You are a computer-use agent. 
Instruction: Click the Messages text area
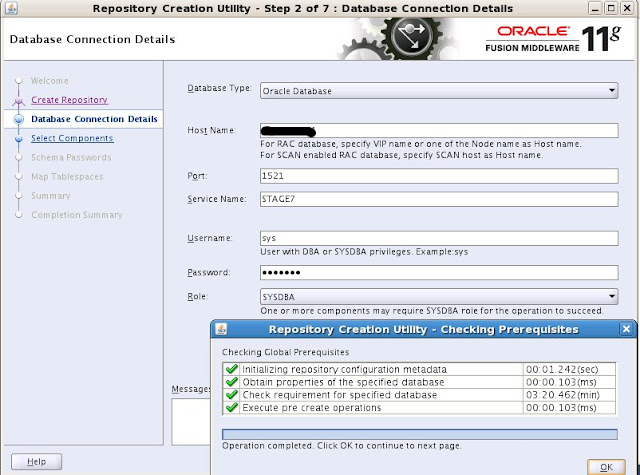pyautogui.click(x=191, y=422)
